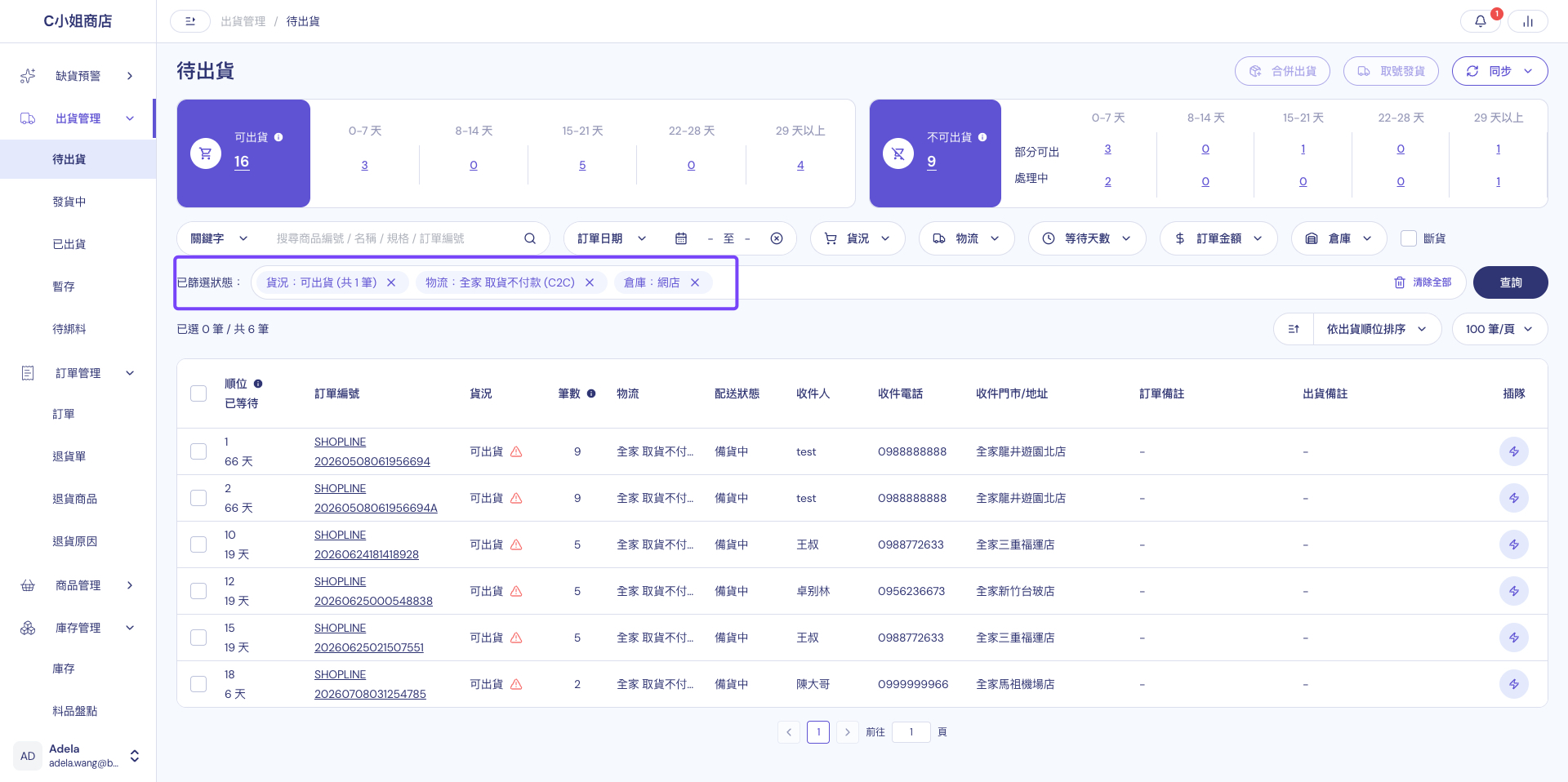The image size is (1568, 782).
Task: Go to 已出貨 in the sidebar
Action: [69, 244]
